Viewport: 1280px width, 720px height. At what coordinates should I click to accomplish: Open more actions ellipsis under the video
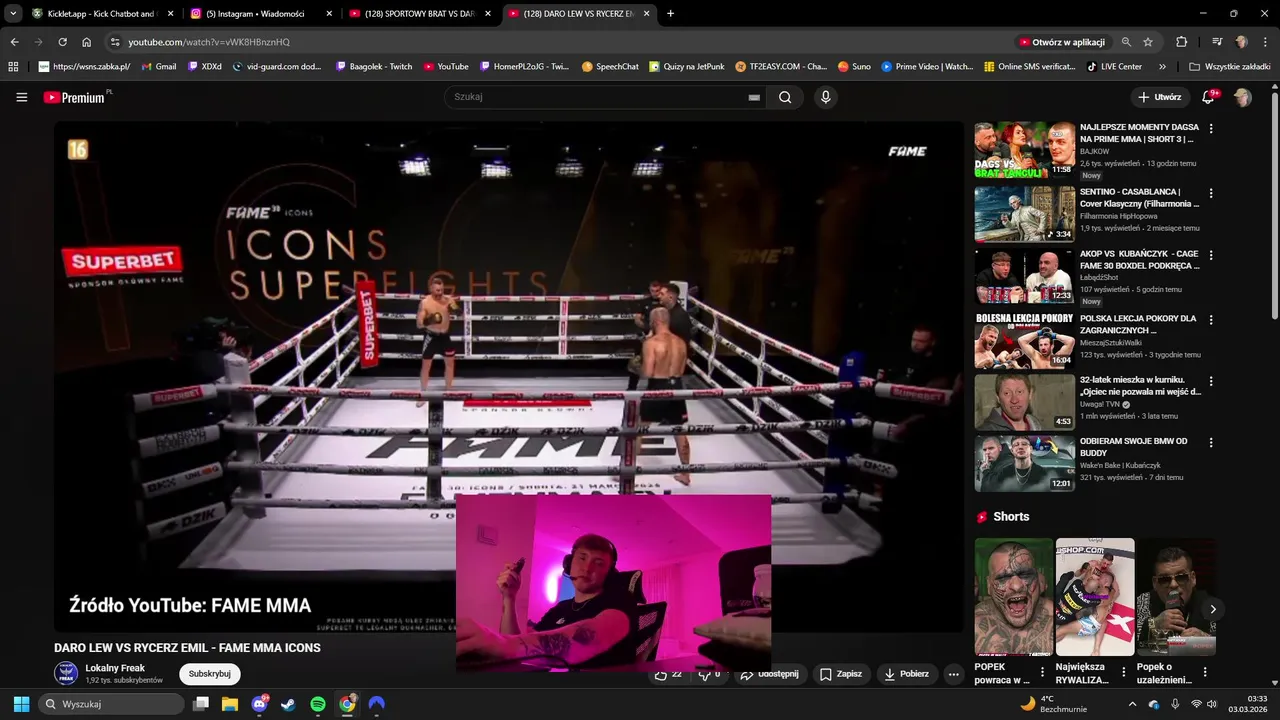click(x=953, y=674)
